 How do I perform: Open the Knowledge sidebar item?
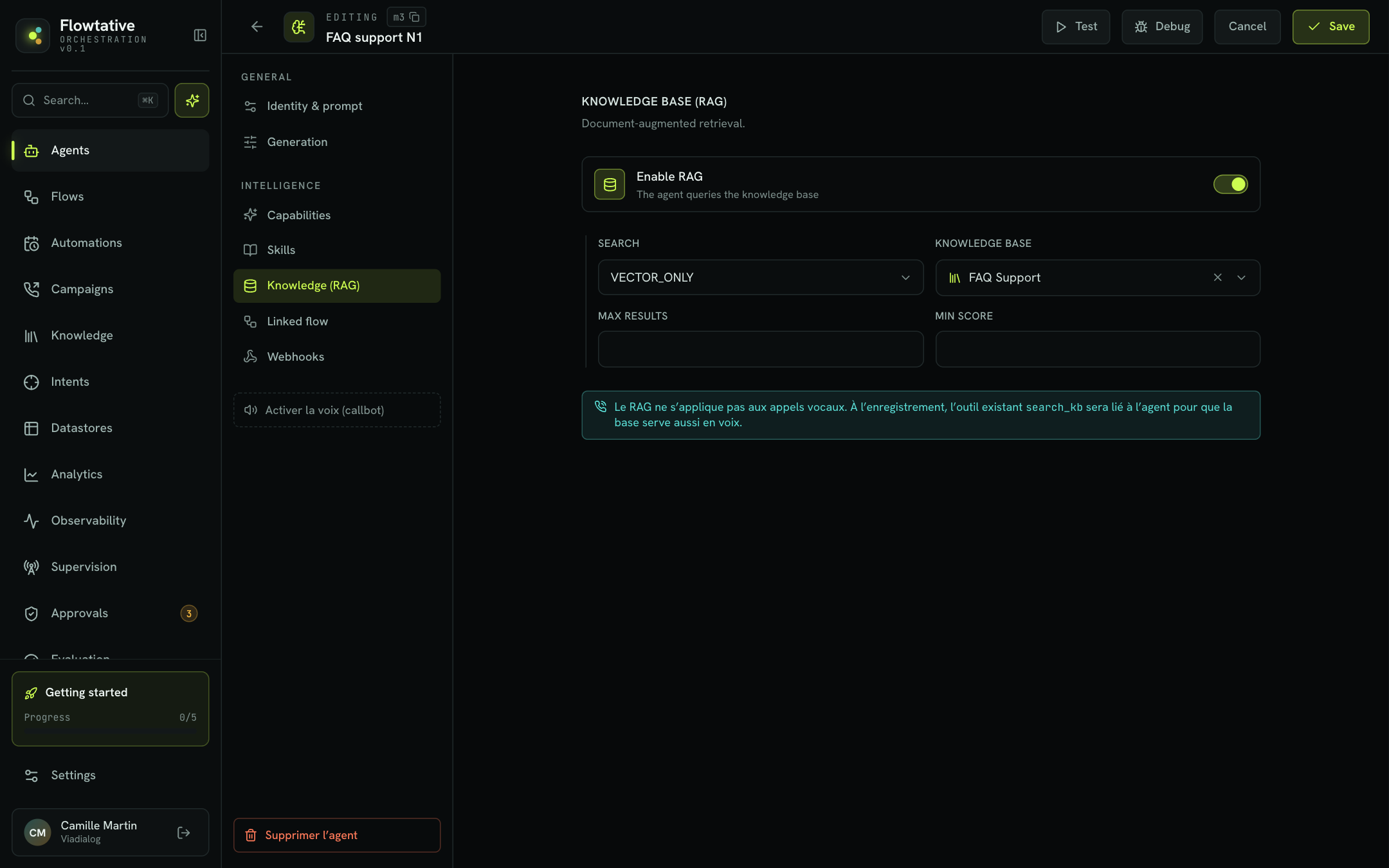111,336
